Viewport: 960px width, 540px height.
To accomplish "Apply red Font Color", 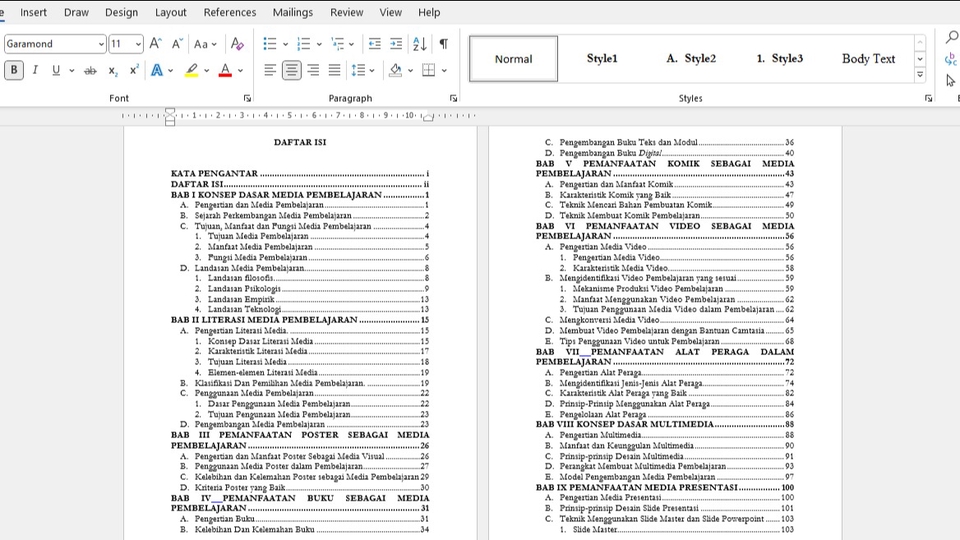I will pos(225,70).
